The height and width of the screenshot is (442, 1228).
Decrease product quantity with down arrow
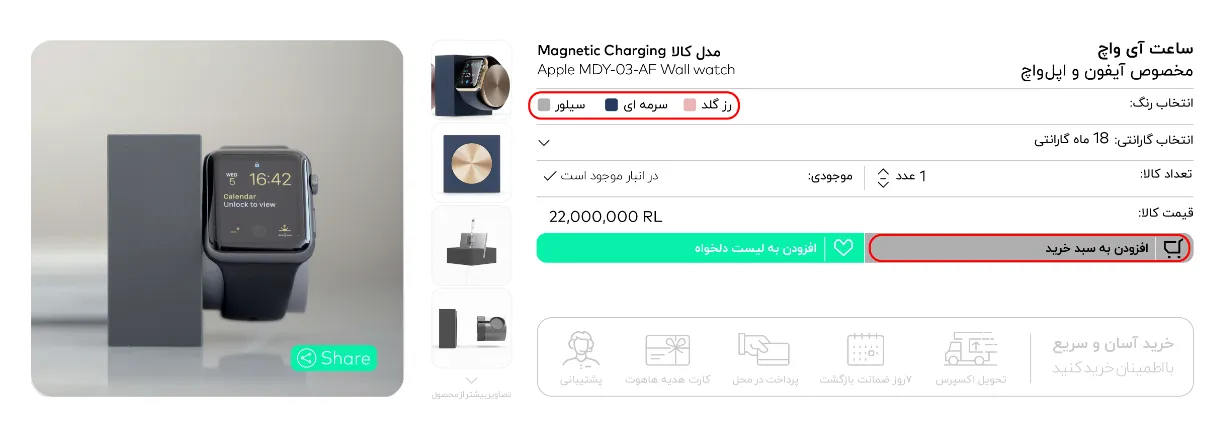882,183
